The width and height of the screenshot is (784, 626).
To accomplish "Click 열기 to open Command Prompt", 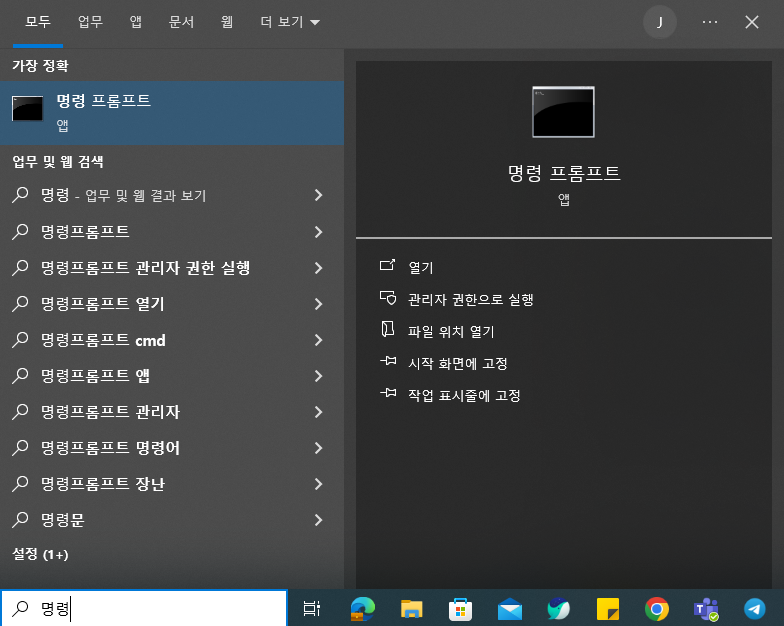I will coord(420,268).
